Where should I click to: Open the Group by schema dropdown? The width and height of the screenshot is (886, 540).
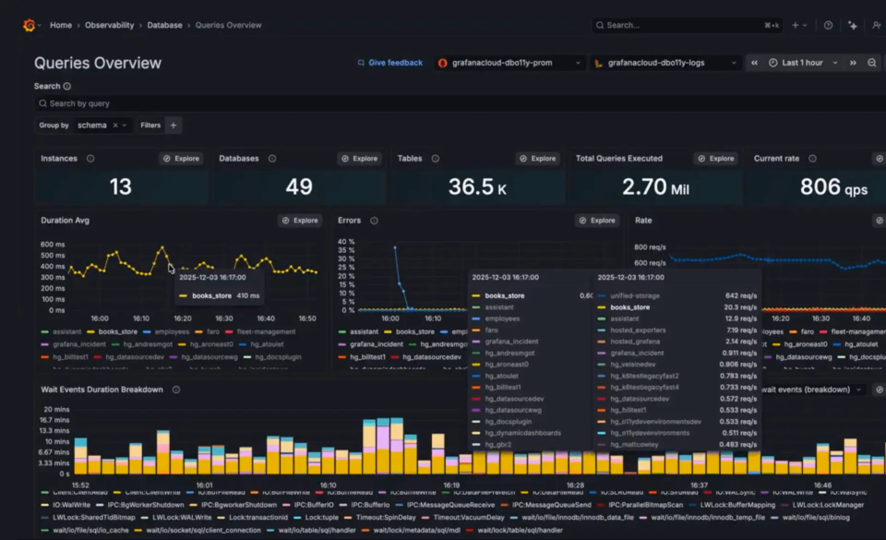tap(102, 125)
